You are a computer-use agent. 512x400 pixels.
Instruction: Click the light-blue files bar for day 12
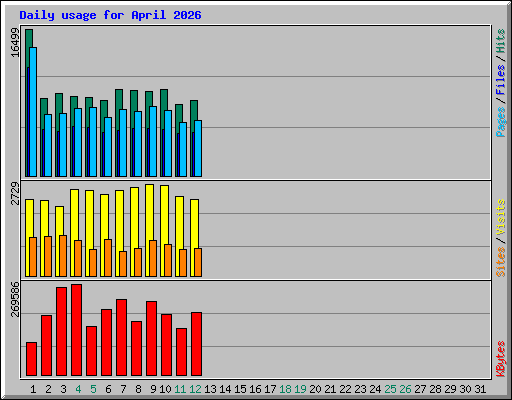[x=198, y=148]
